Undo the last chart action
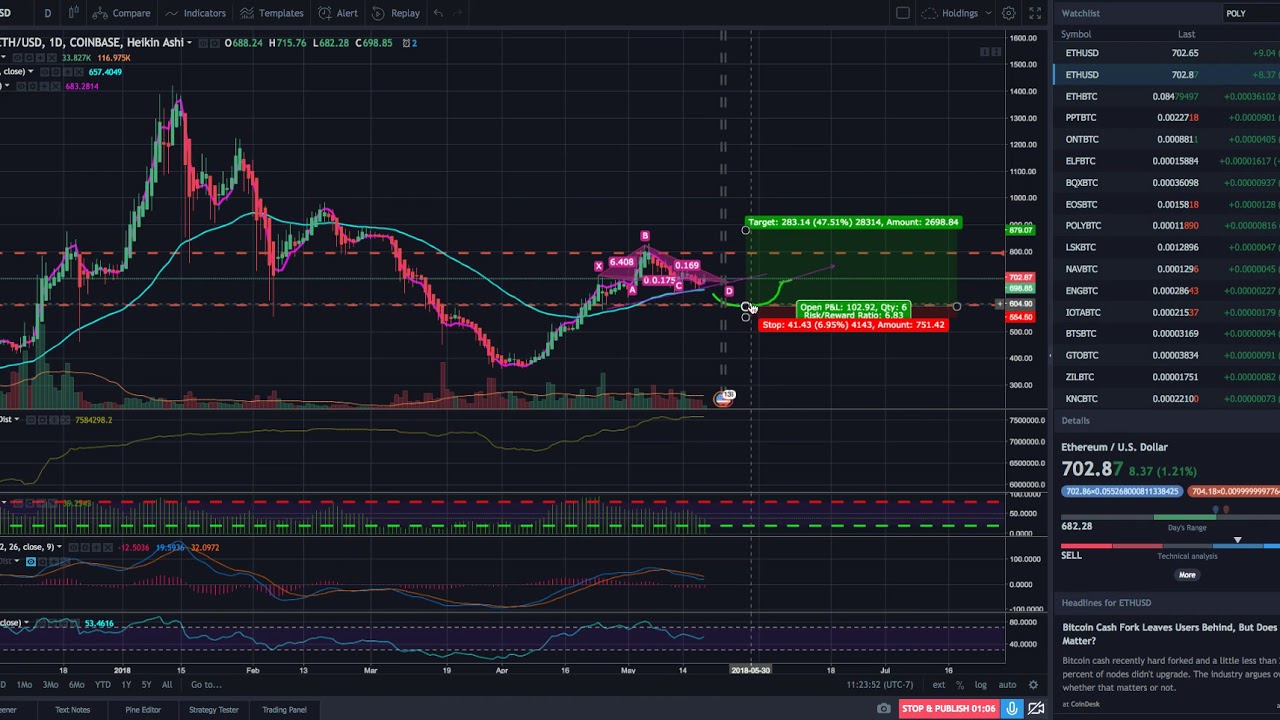This screenshot has width=1280, height=720. [x=438, y=13]
